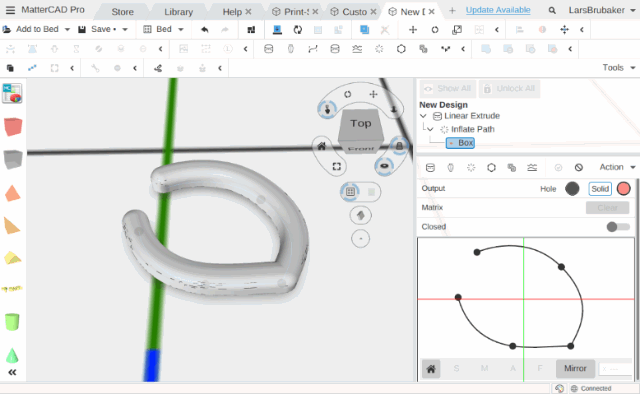Click the red Solid color swatch

point(624,189)
